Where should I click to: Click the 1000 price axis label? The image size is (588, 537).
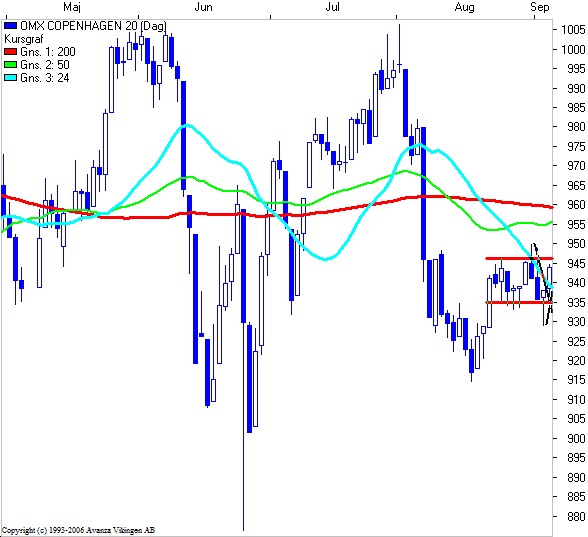pyautogui.click(x=573, y=49)
